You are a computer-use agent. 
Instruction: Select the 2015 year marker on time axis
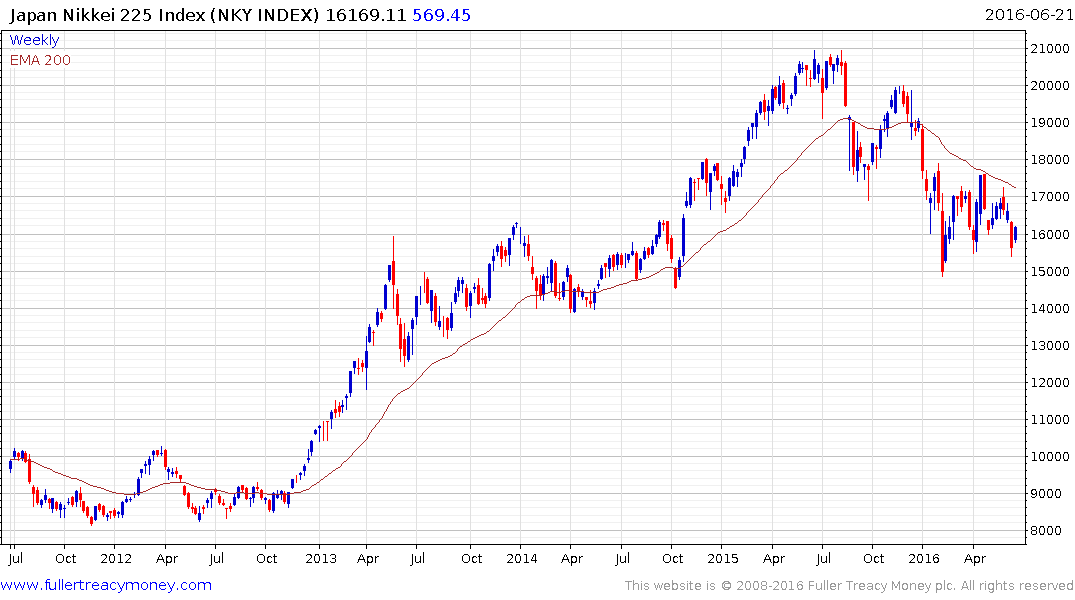(723, 558)
